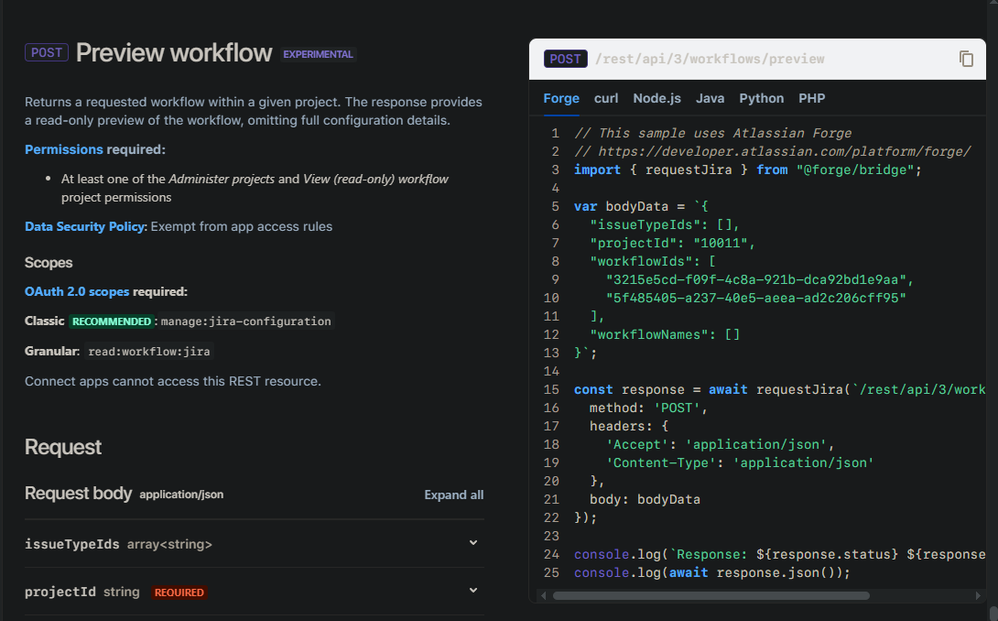
Task: Click the EXPERIMENTAL label badge
Action: pyautogui.click(x=318, y=54)
